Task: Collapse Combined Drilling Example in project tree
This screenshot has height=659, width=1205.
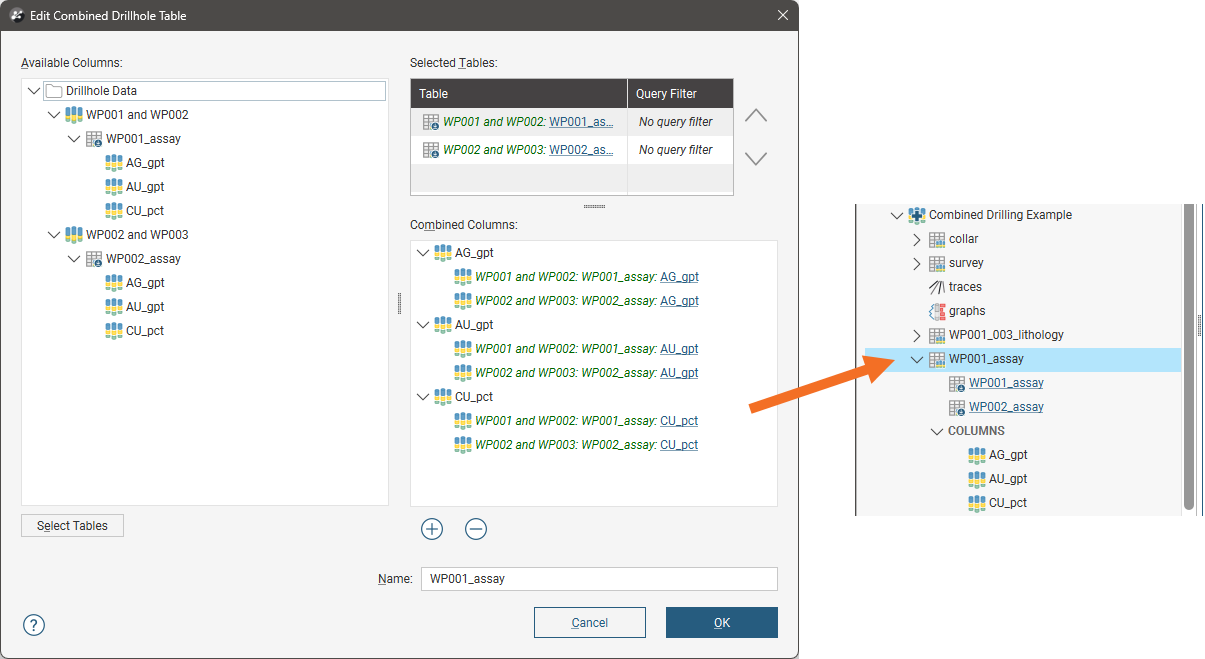Action: pos(897,215)
